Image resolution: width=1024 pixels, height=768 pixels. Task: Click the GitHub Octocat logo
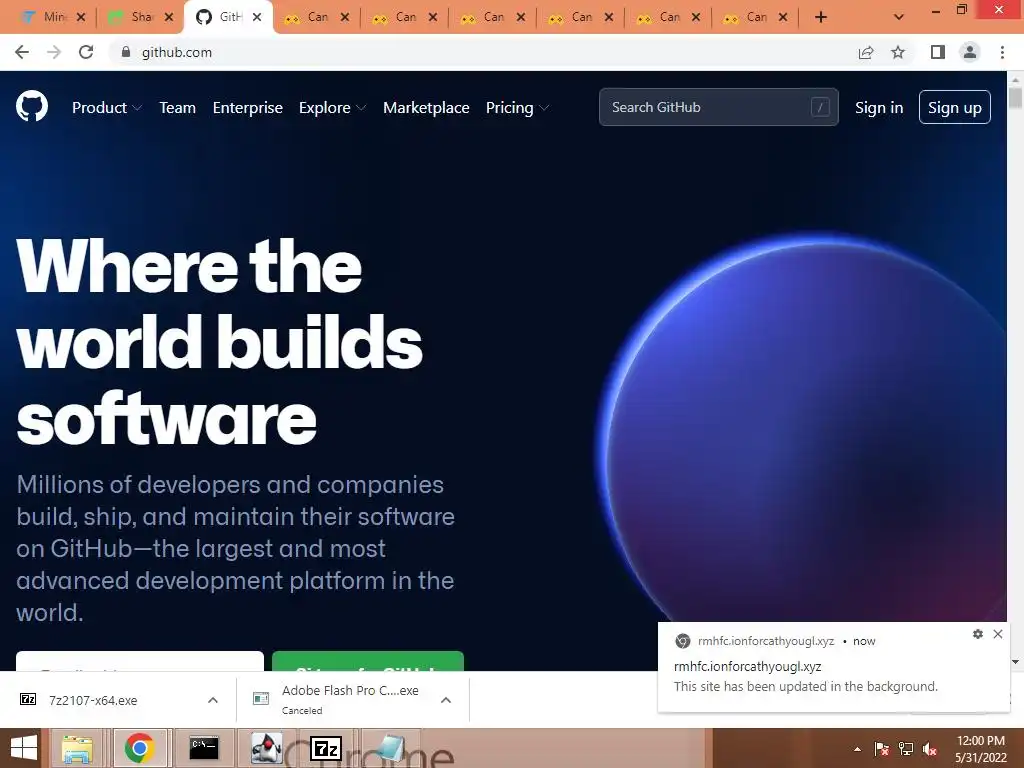click(x=32, y=106)
